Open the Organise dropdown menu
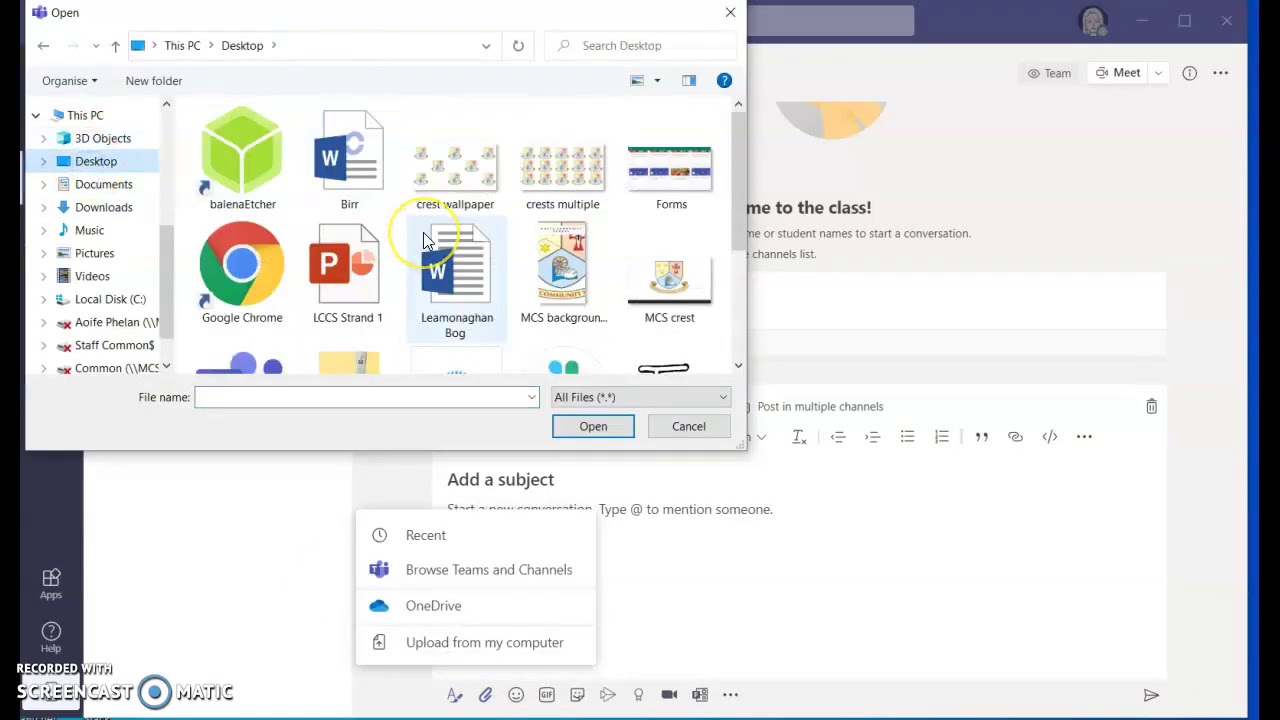Viewport: 1280px width, 720px height. tap(70, 81)
